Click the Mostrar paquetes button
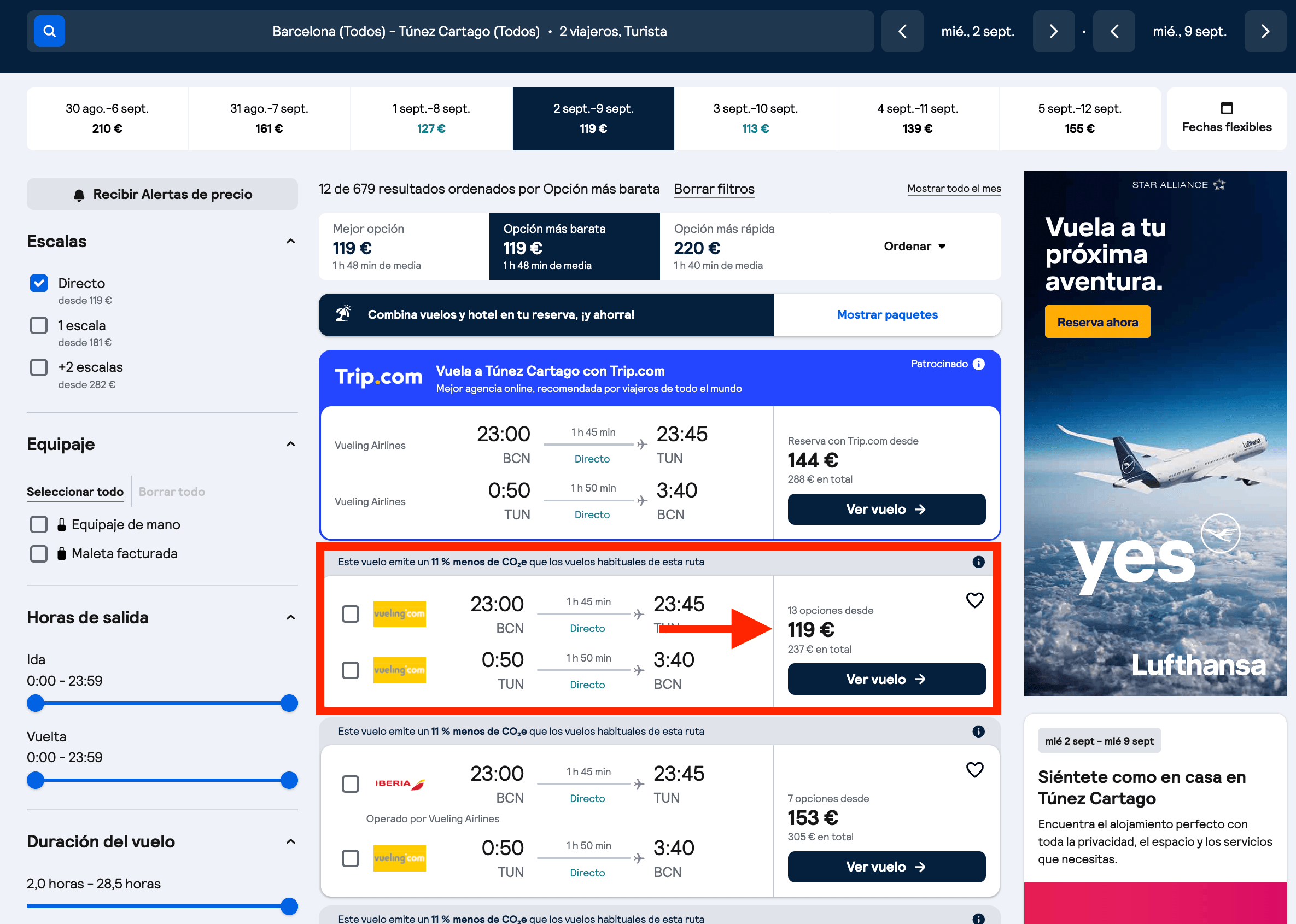The image size is (1296, 924). pos(887,314)
